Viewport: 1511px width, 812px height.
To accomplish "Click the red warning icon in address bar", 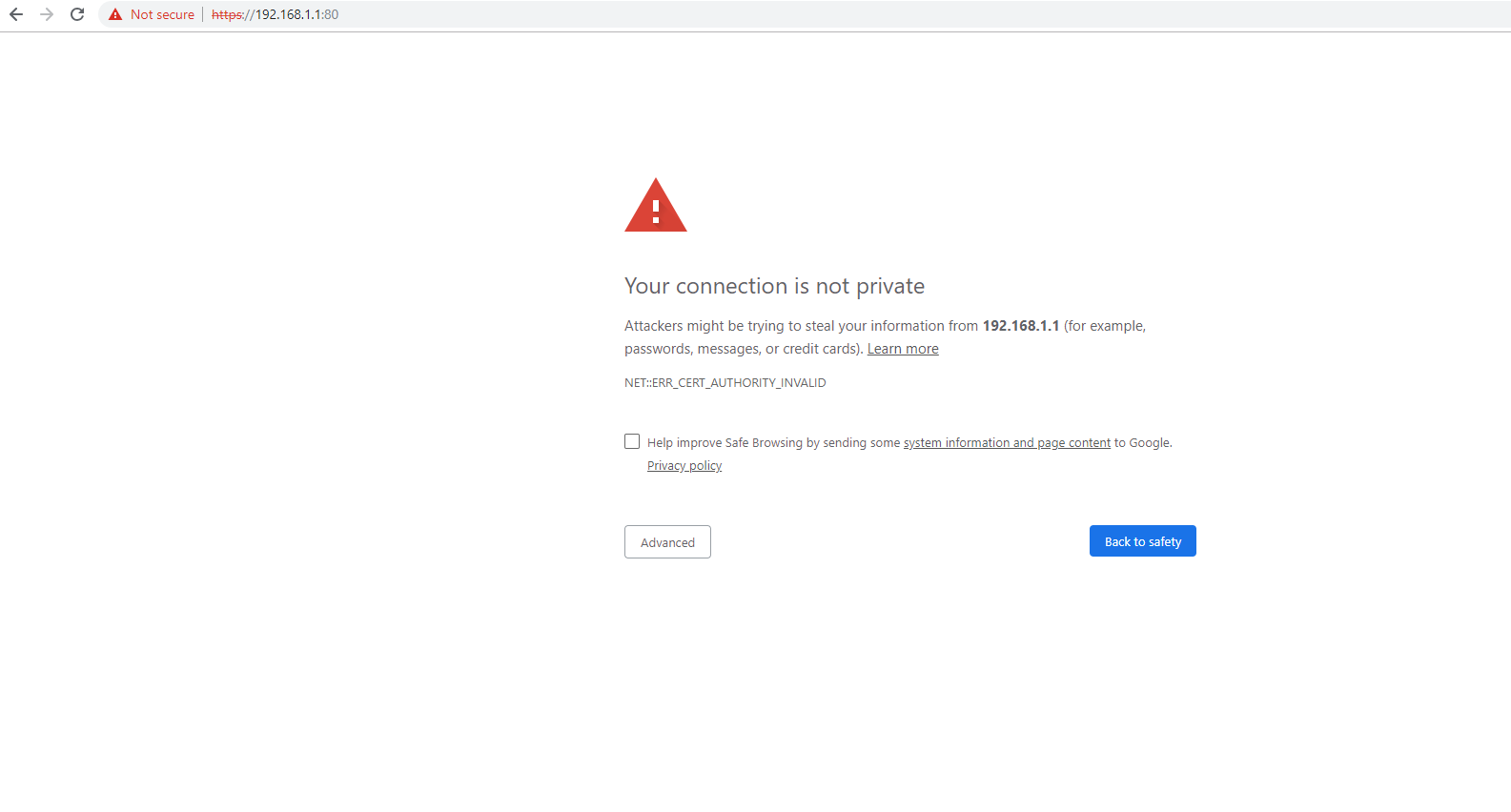I will [115, 14].
